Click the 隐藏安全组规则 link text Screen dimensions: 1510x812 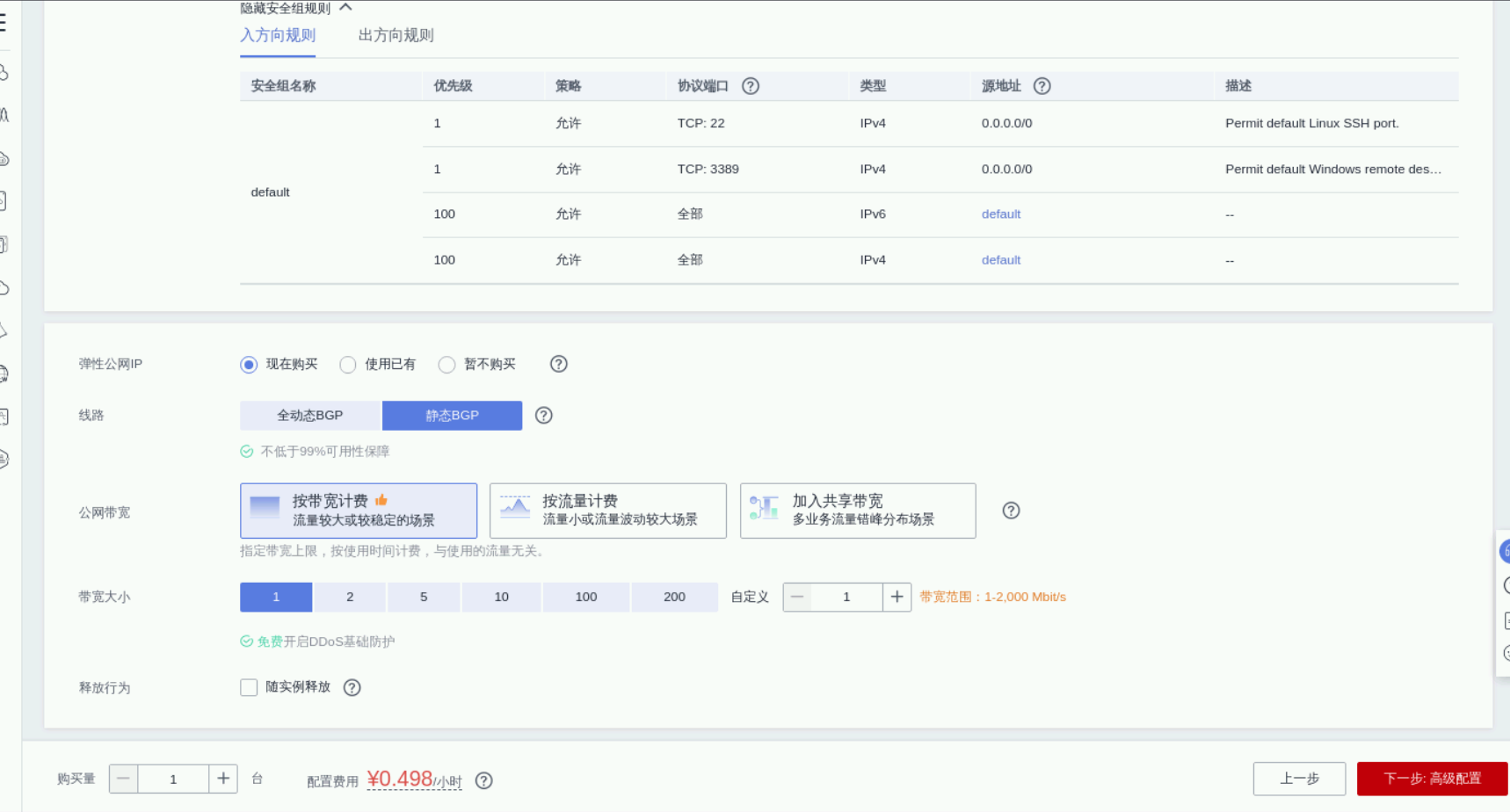285,8
